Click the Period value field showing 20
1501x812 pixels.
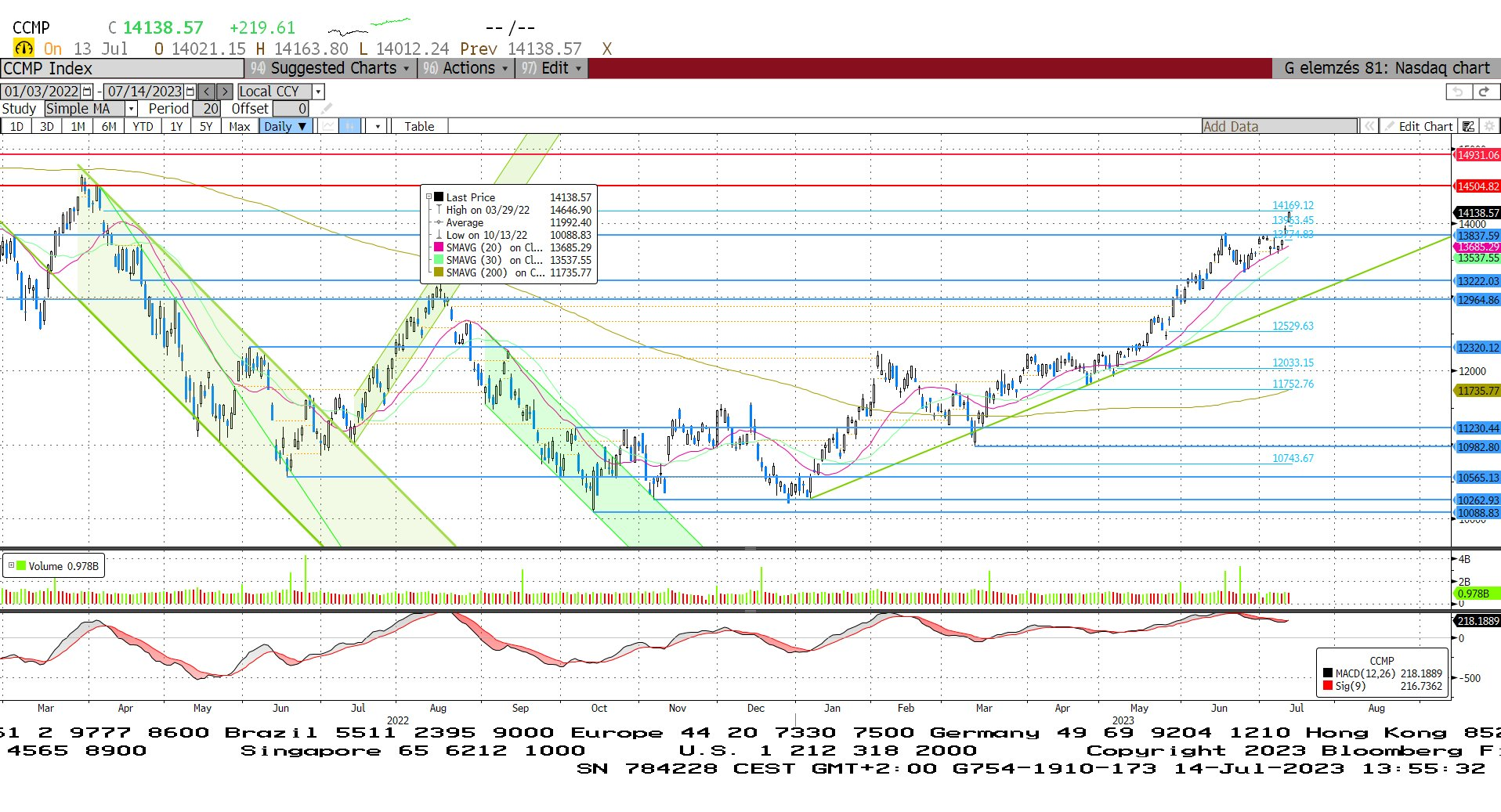tap(208, 109)
